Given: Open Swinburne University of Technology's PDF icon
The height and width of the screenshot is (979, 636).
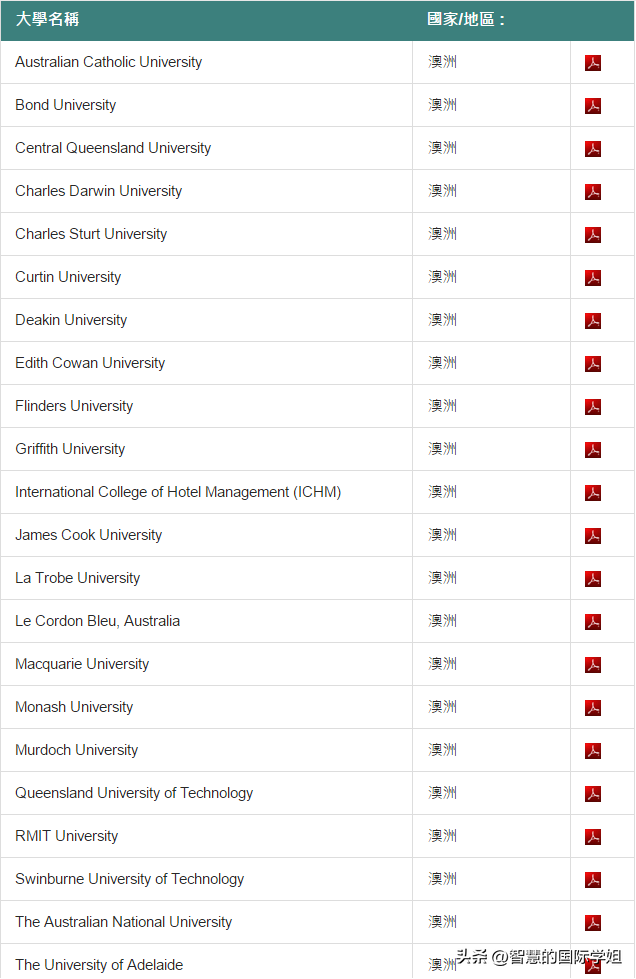Looking at the screenshot, I should [x=593, y=880].
